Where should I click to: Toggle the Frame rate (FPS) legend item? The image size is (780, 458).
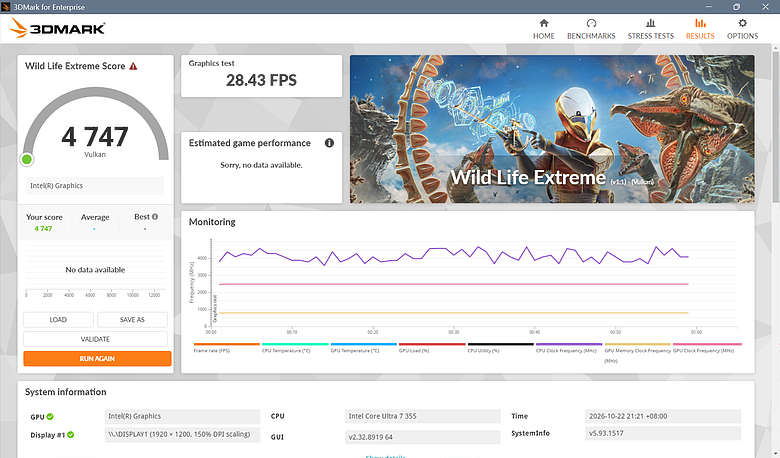[226, 348]
